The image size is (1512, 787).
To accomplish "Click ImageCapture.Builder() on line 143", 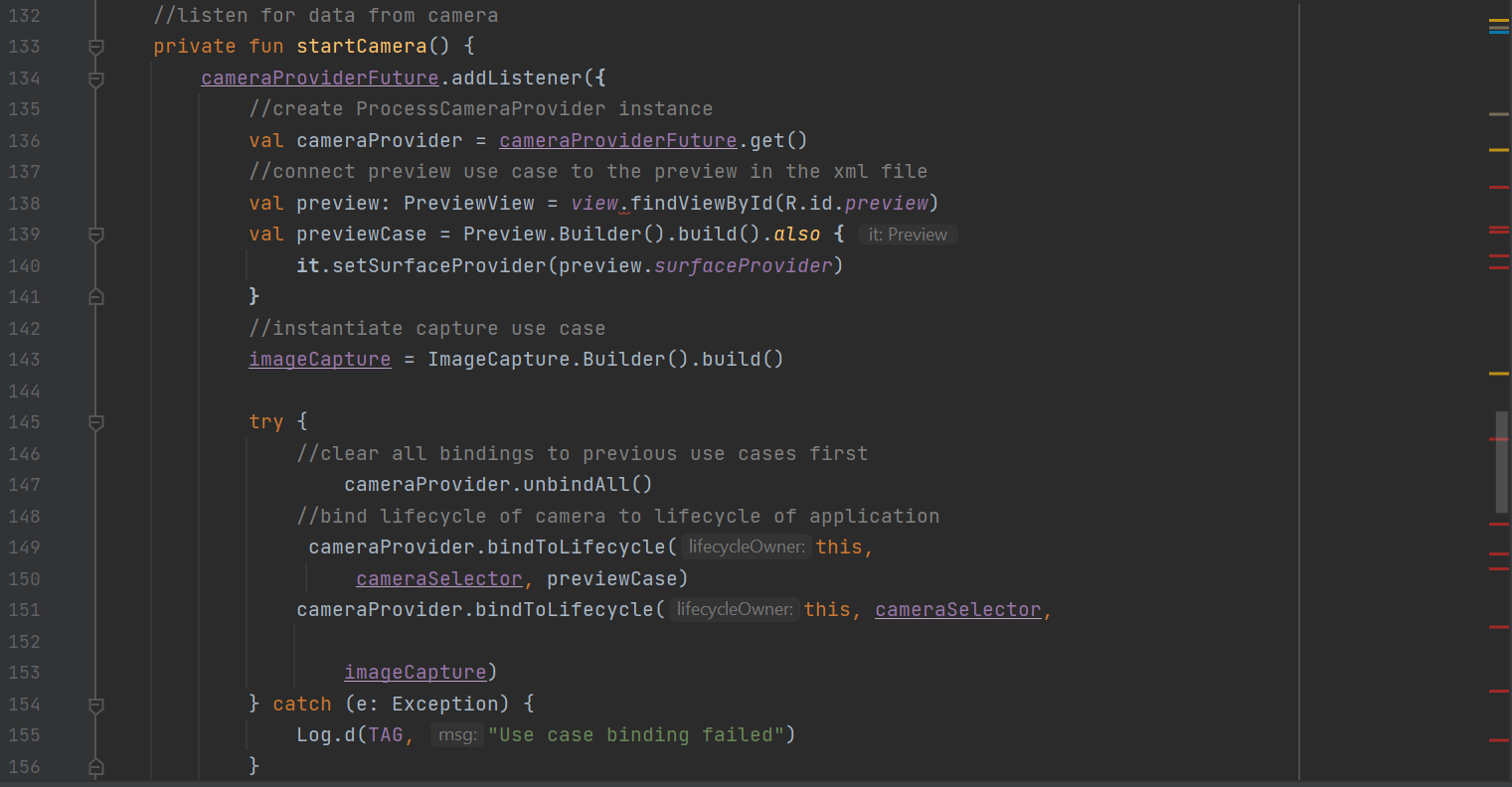I will pyautogui.click(x=559, y=359).
